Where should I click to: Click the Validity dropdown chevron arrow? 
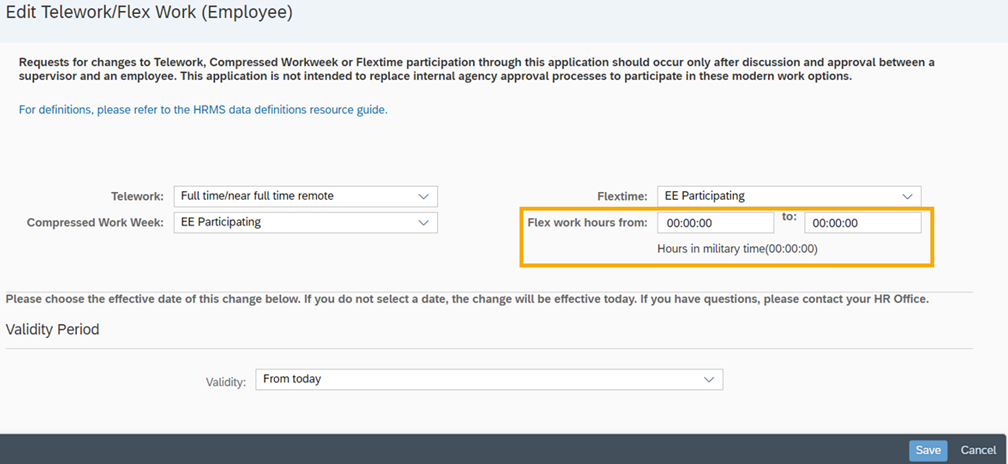708,380
